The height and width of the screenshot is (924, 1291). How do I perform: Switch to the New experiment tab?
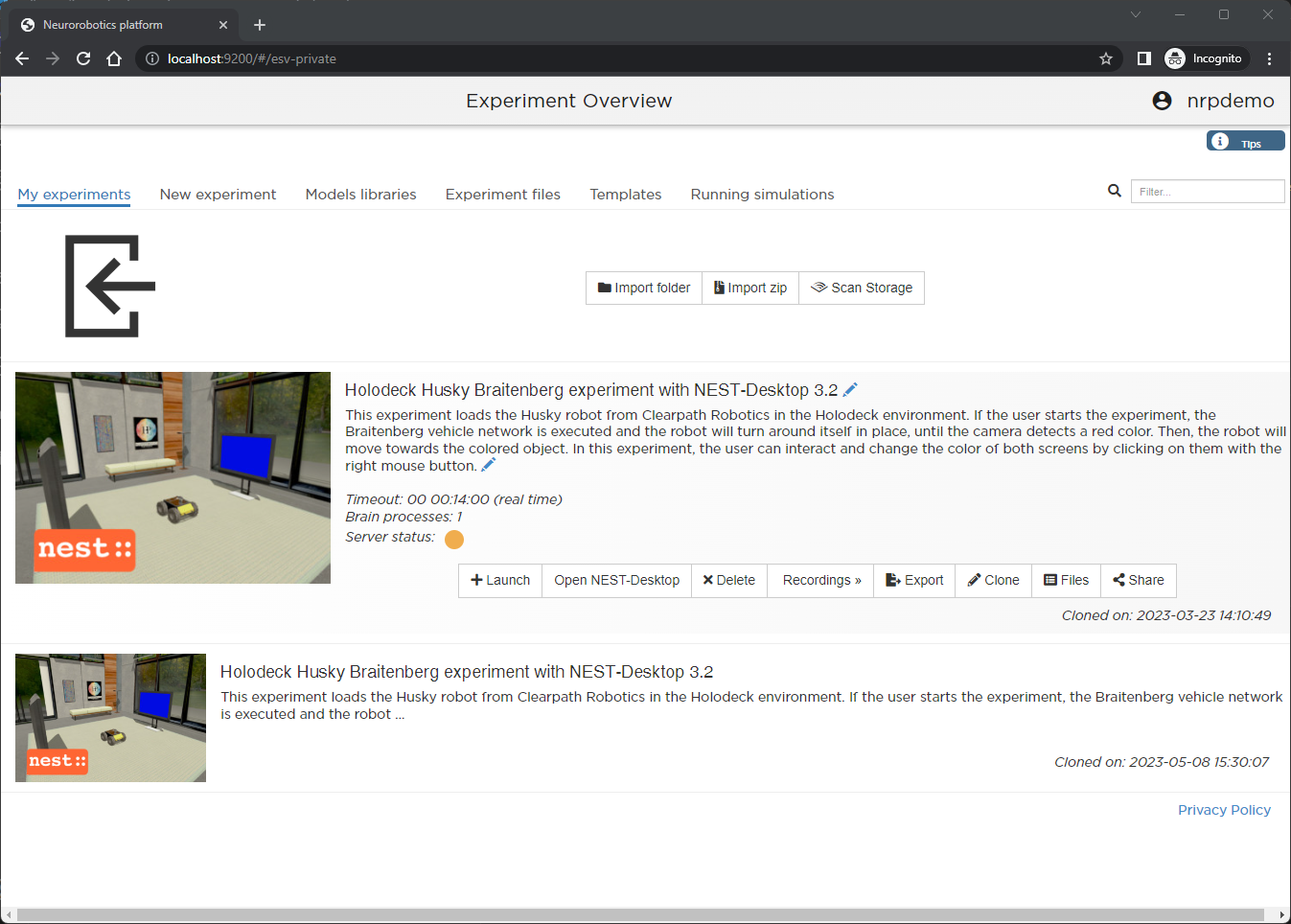(218, 194)
